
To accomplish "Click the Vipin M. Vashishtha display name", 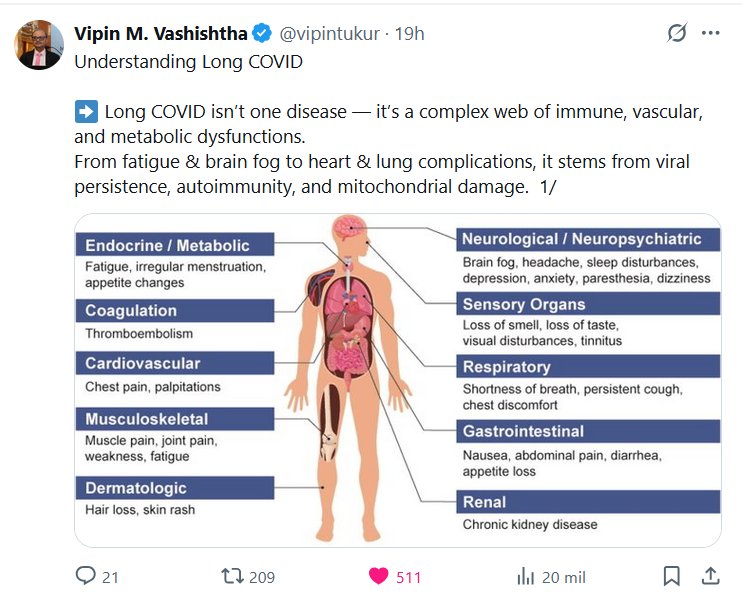I will point(161,34).
